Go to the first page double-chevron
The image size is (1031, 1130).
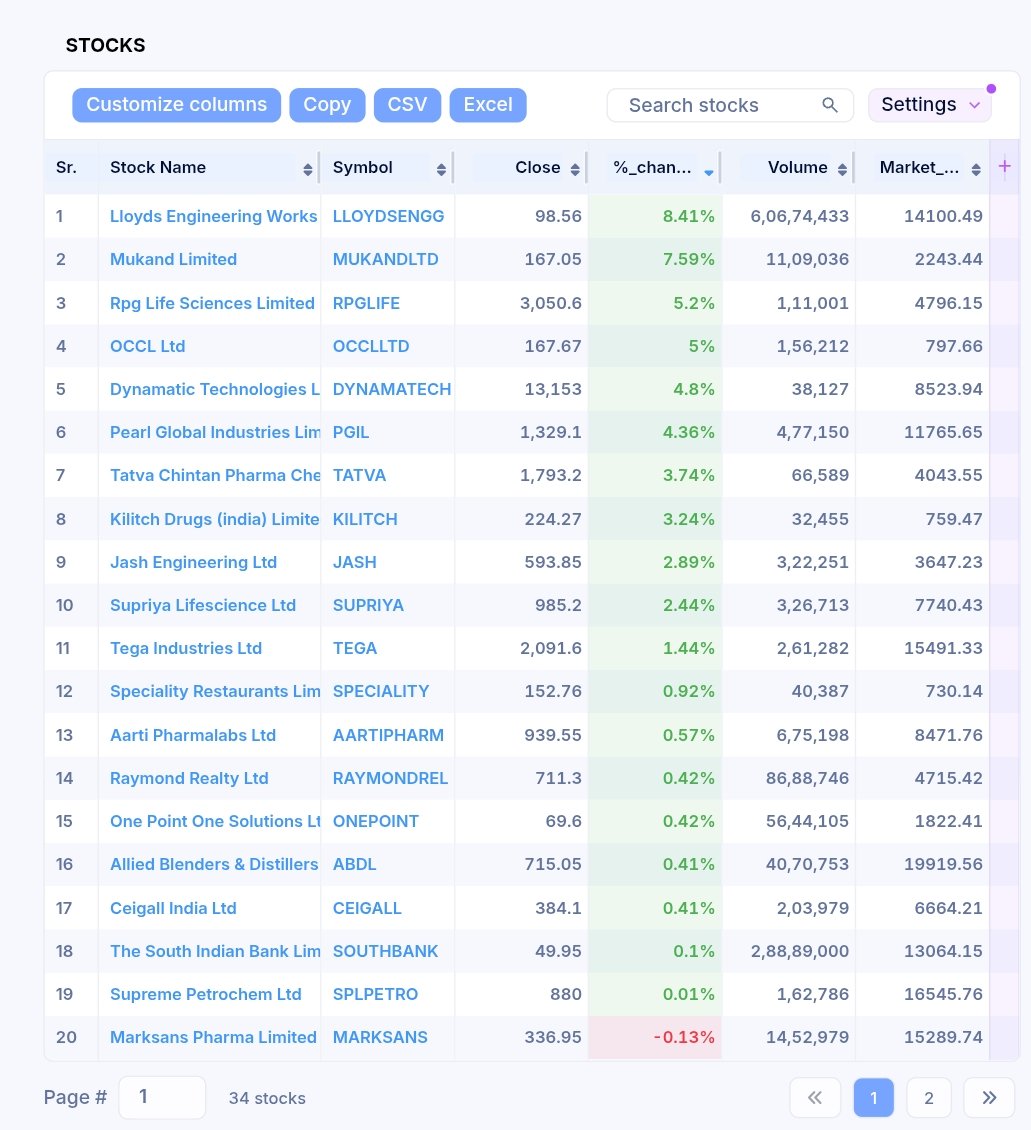tap(815, 1098)
